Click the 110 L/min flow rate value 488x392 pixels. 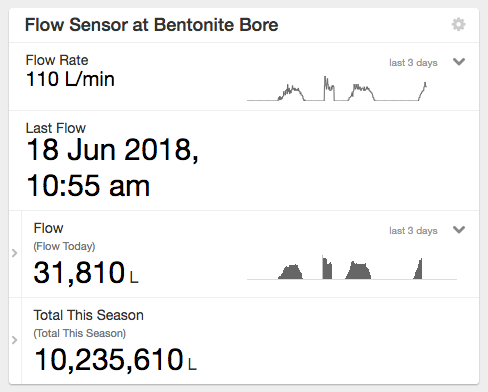(x=70, y=79)
